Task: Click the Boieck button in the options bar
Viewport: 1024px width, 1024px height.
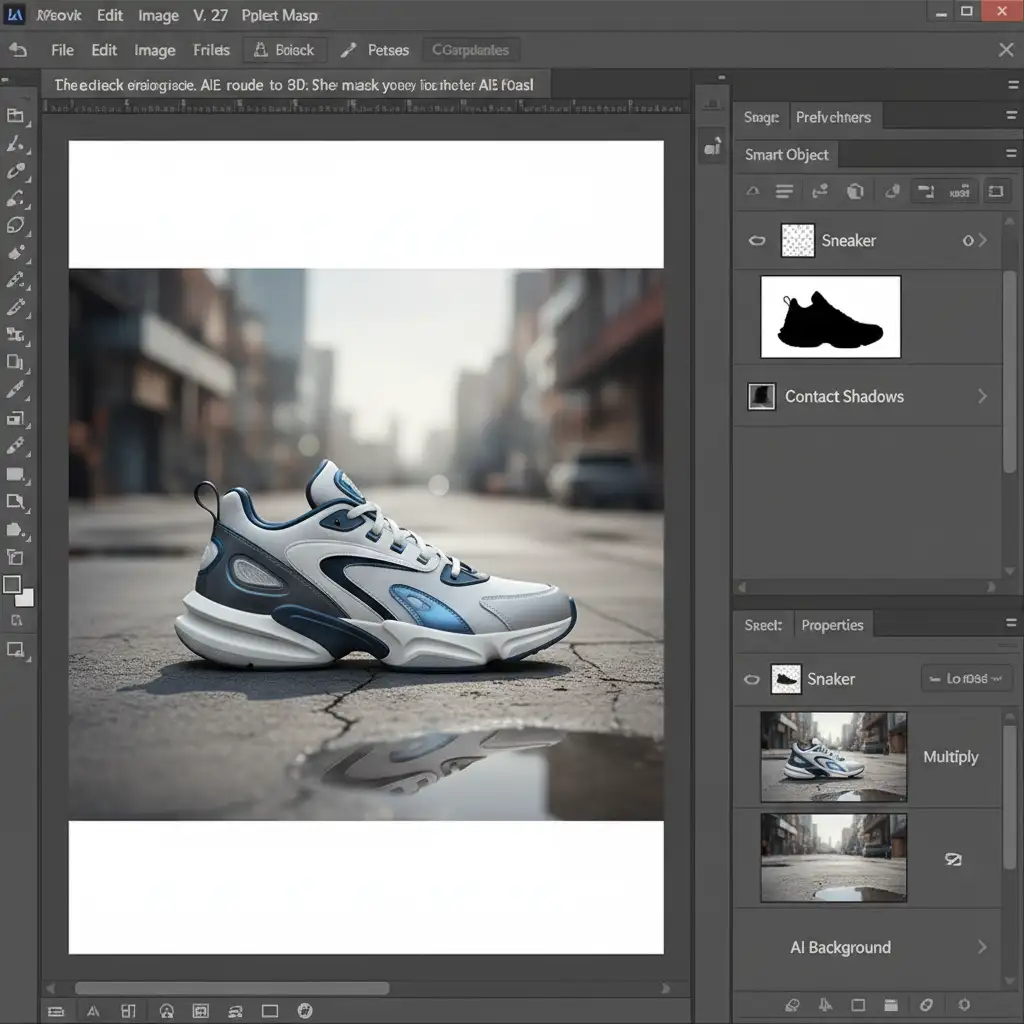Action: click(284, 50)
